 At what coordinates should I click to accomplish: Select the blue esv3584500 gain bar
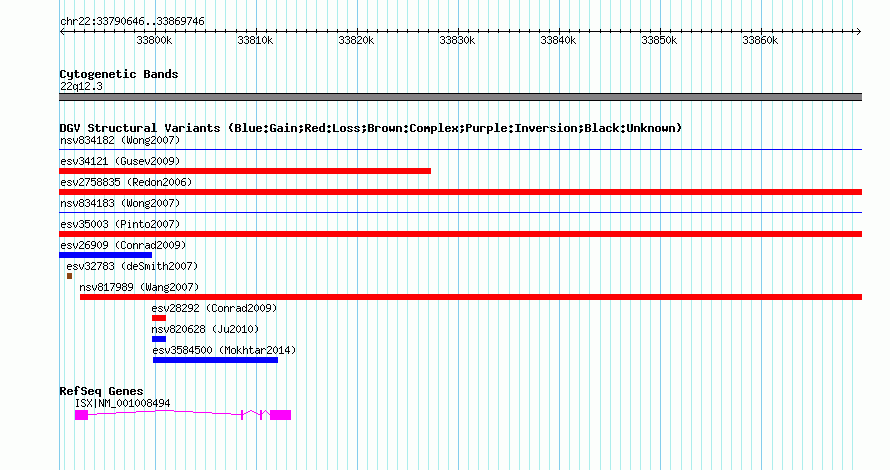(x=215, y=360)
